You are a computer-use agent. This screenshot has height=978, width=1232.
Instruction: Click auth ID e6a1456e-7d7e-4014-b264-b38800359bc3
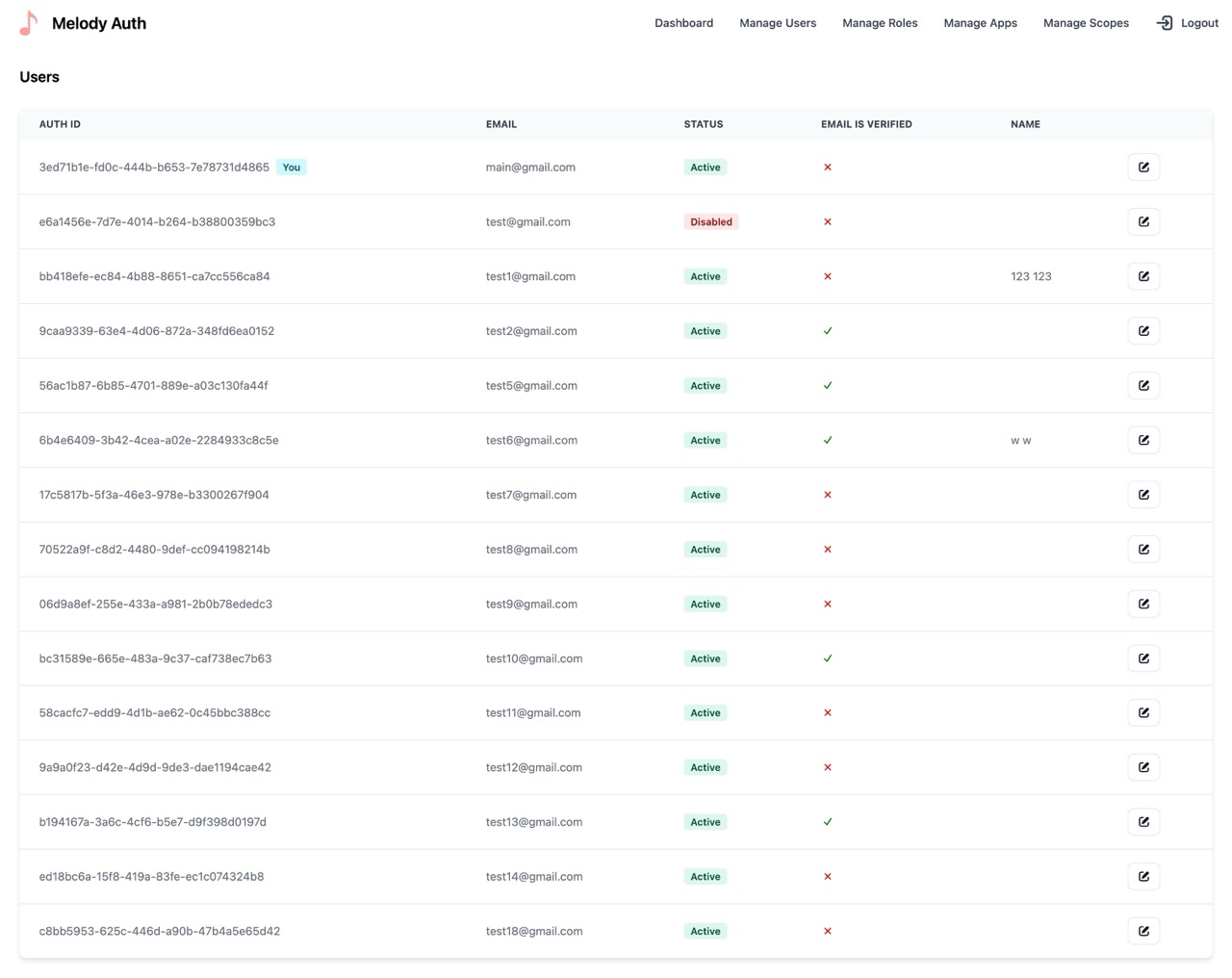[157, 222]
